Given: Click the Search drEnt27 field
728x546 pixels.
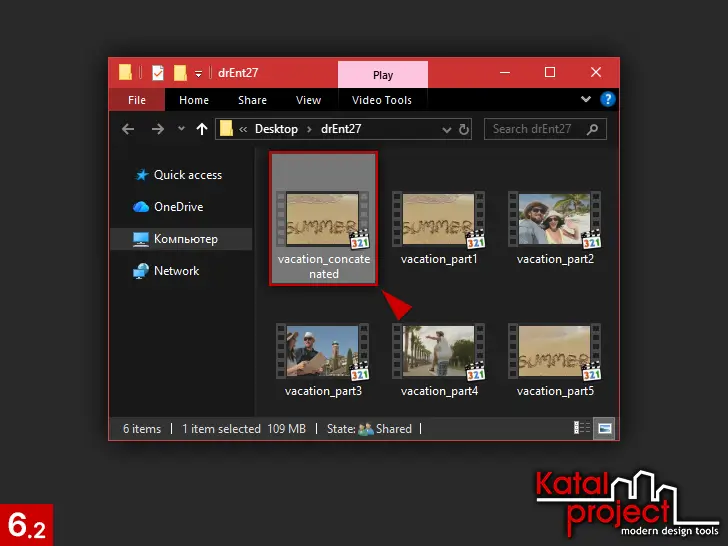Looking at the screenshot, I should 537,129.
